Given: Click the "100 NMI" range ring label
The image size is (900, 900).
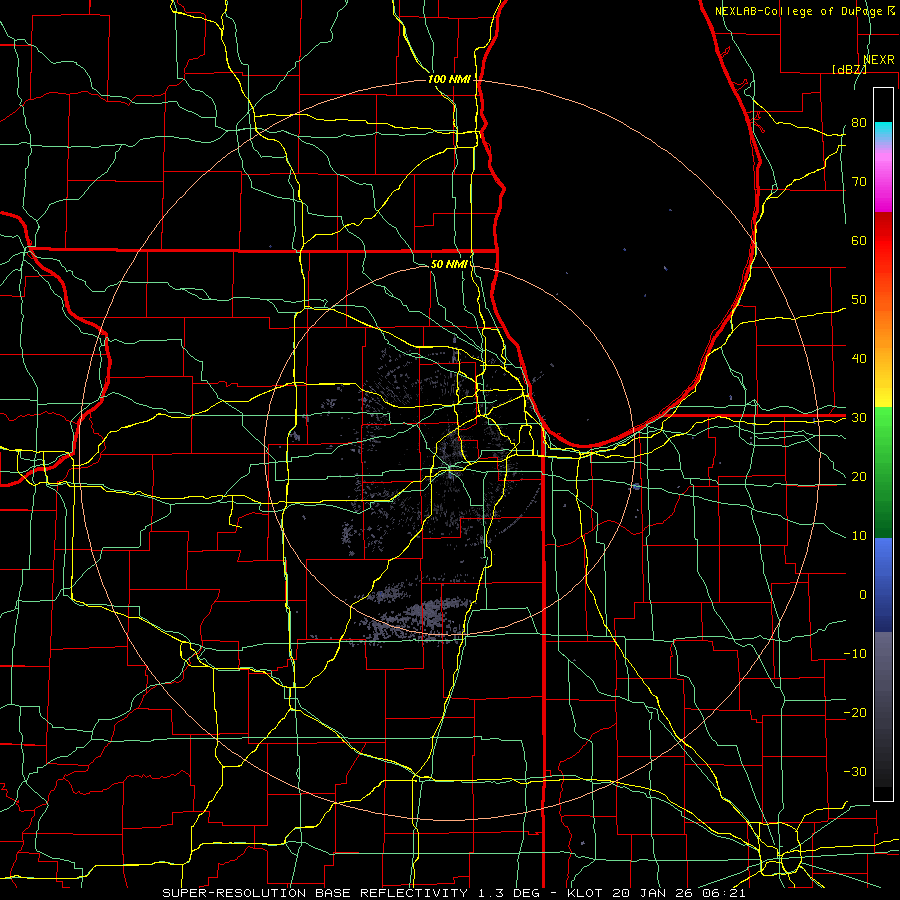Looking at the screenshot, I should [x=449, y=79].
